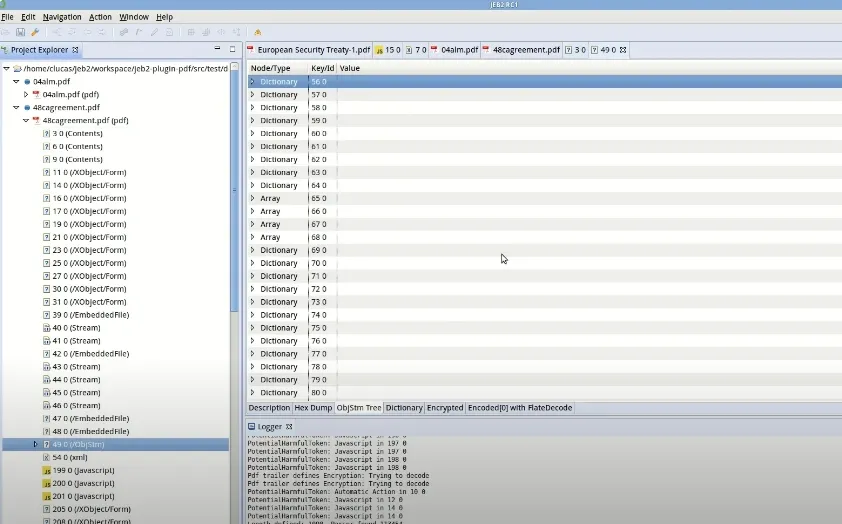
Task: Close the Logger view
Action: click(289, 426)
